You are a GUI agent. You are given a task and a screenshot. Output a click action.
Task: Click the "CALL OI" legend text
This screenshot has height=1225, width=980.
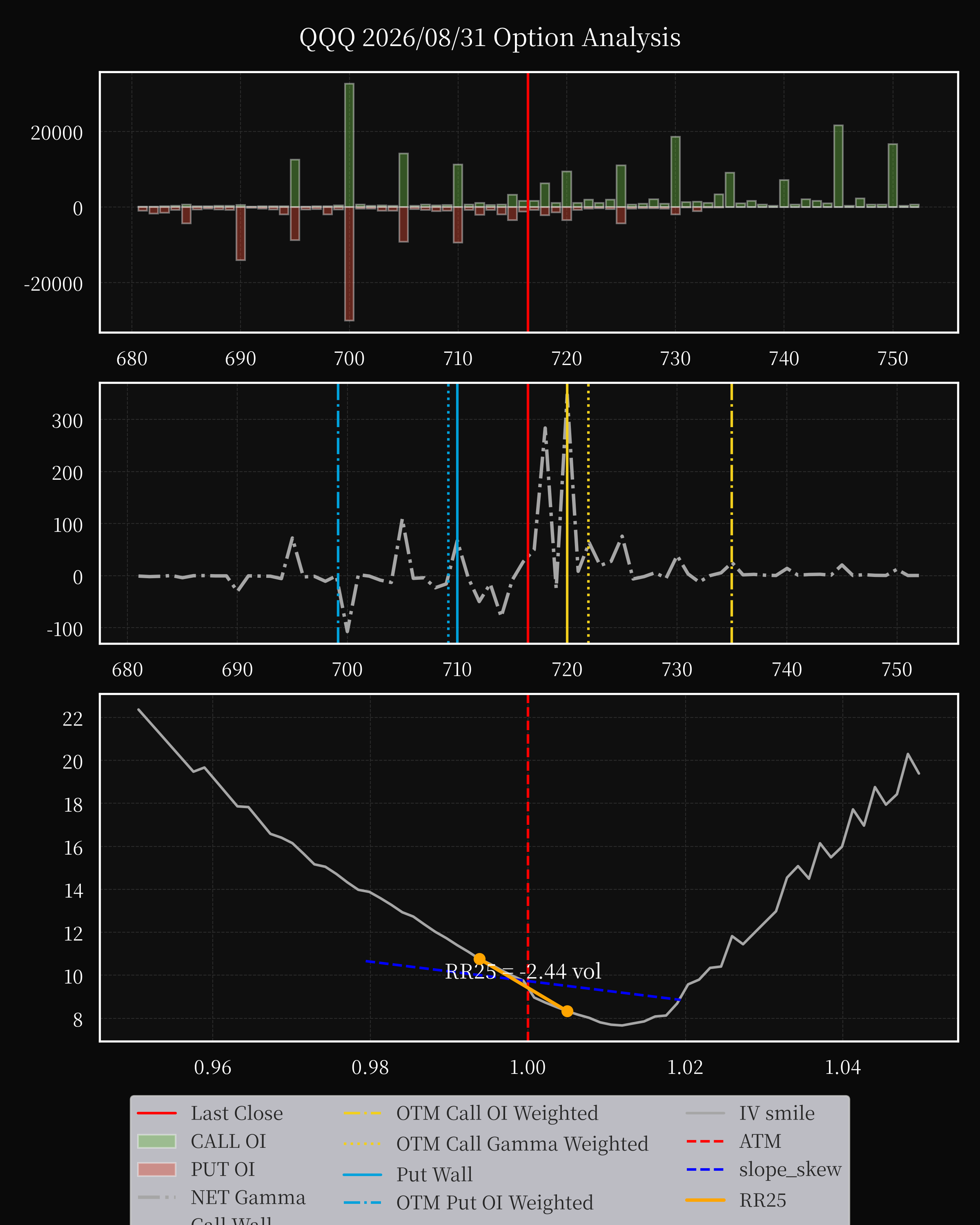[228, 1141]
